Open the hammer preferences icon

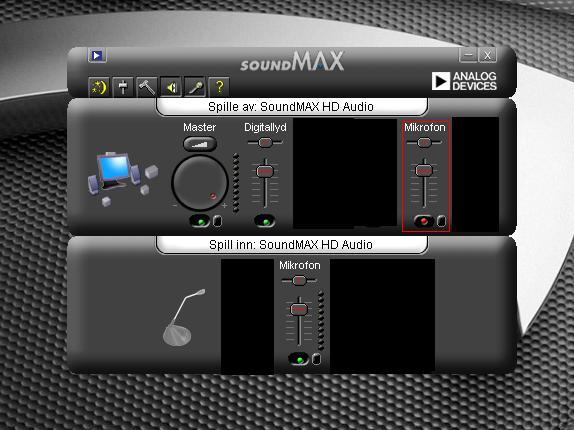pos(147,87)
